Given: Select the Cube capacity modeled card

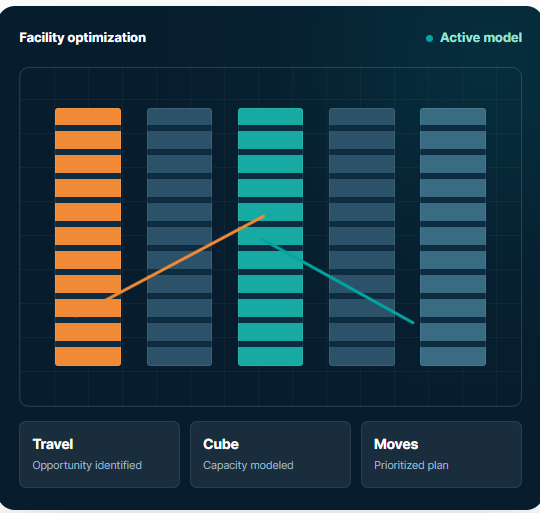Looking at the screenshot, I should point(270,454).
